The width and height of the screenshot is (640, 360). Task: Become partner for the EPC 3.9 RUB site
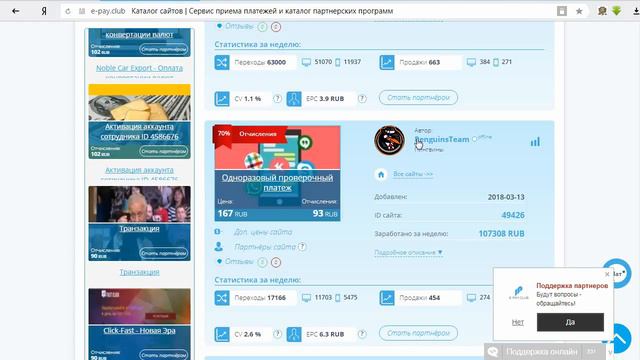[418, 98]
